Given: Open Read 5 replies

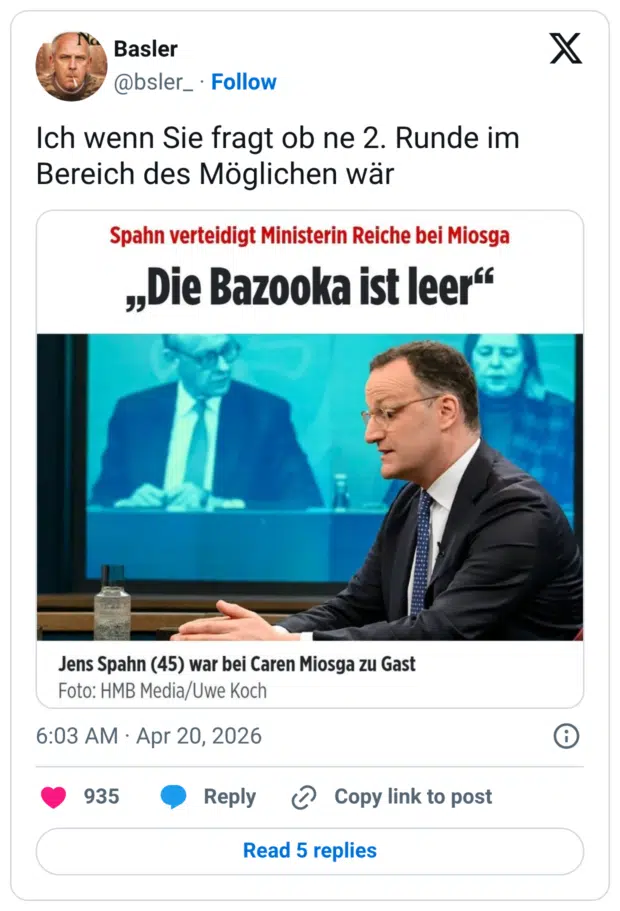Looking at the screenshot, I should coord(310,851).
